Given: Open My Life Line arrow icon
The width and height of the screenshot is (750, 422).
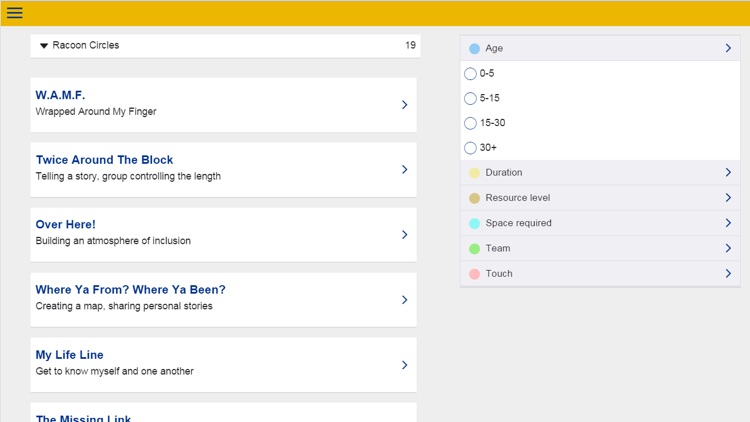Looking at the screenshot, I should click(404, 365).
